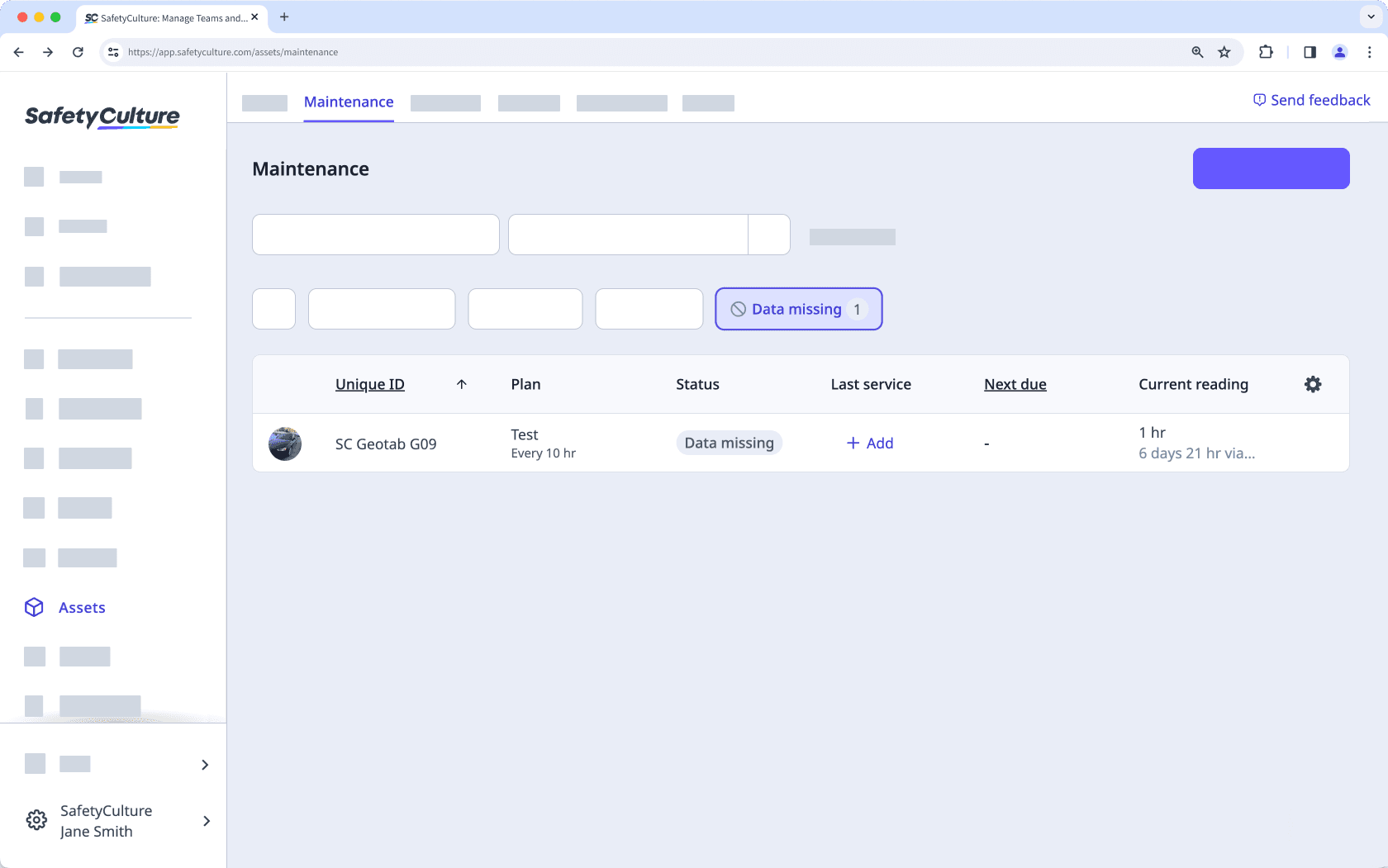Open the browser side panel icon
The height and width of the screenshot is (868, 1388).
pos(1310,52)
